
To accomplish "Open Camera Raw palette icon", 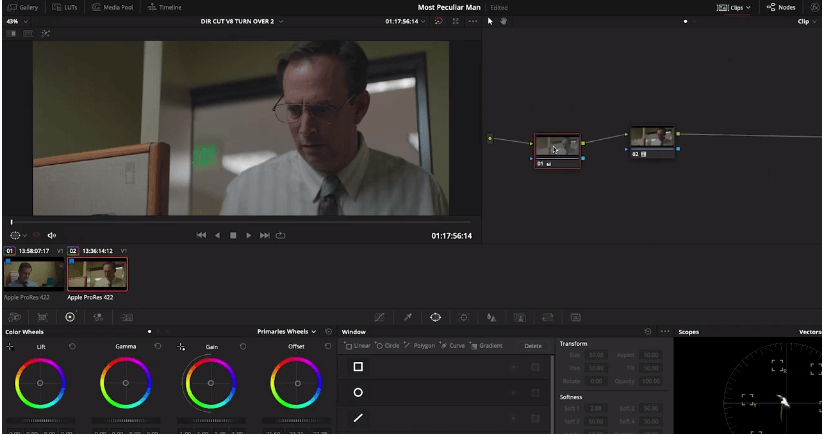I will click(15, 317).
